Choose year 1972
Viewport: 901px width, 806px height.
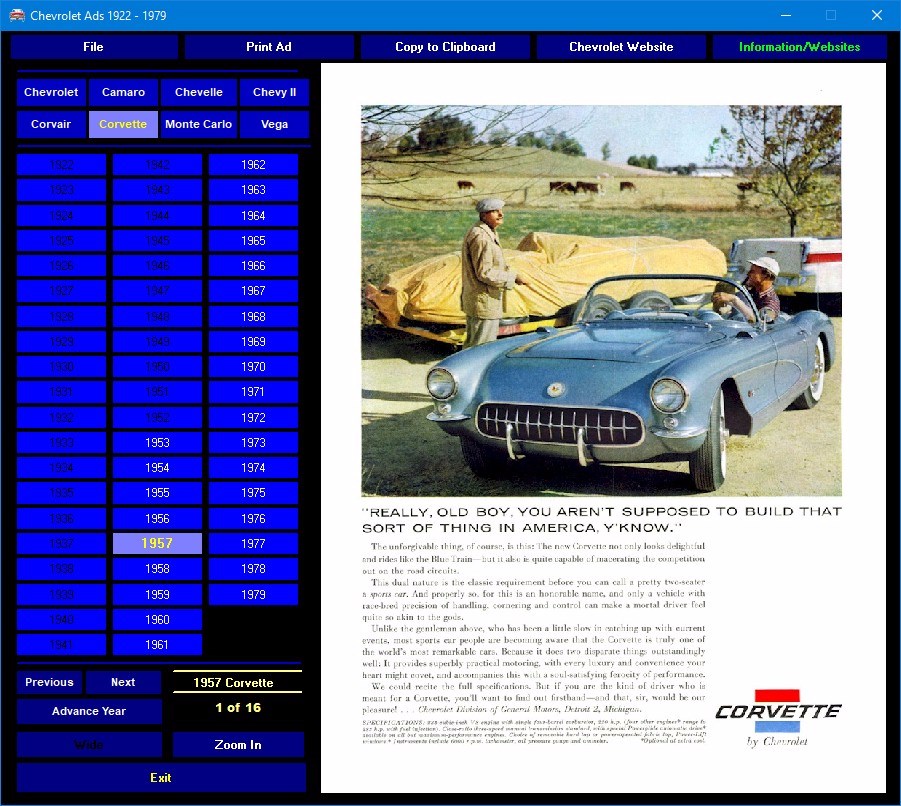(x=253, y=418)
